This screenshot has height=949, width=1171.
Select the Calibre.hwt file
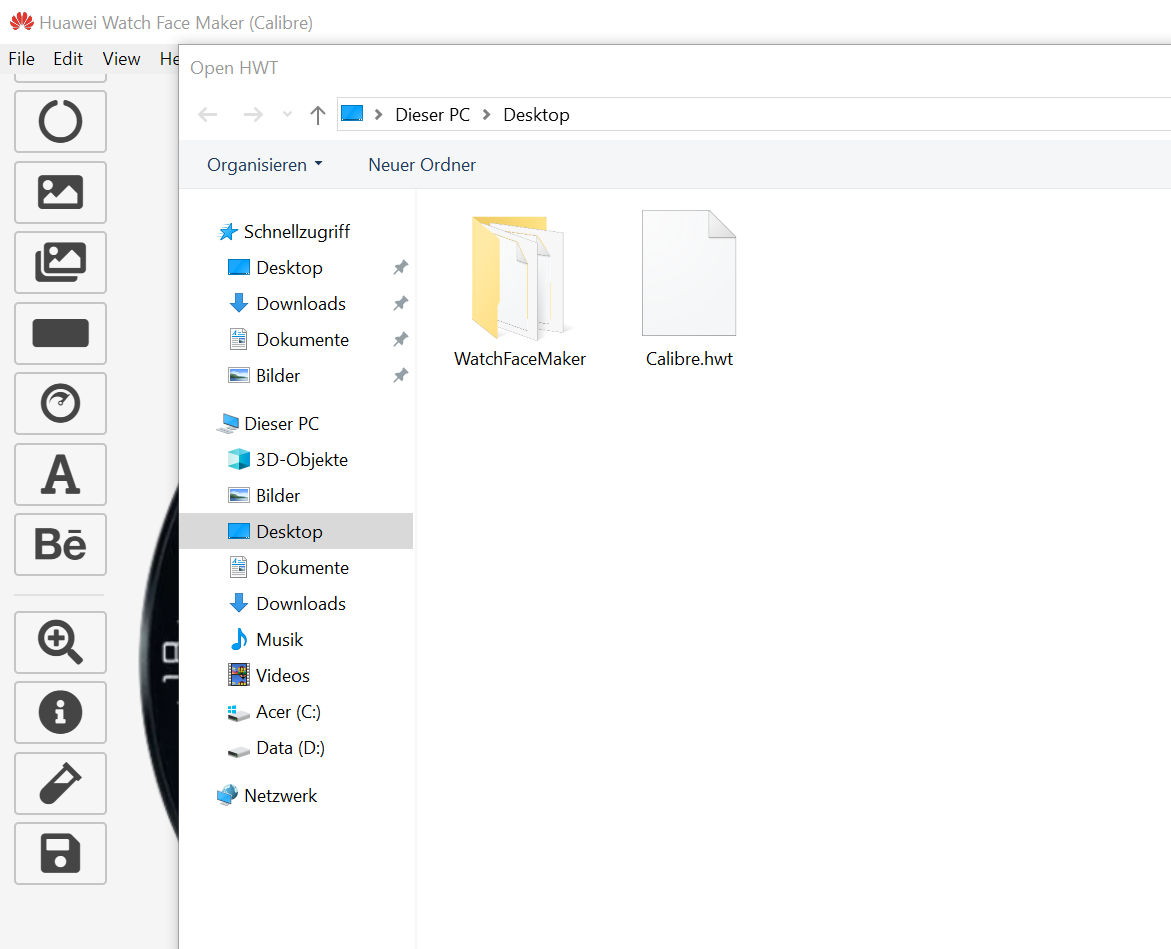point(689,290)
